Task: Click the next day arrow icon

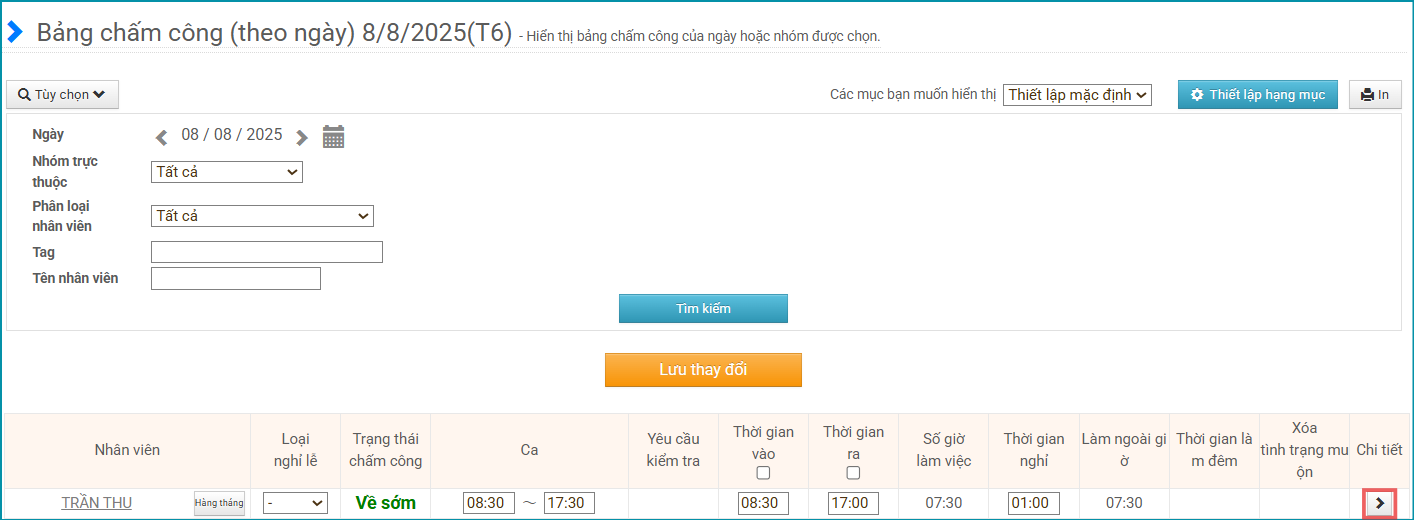Action: [x=302, y=137]
